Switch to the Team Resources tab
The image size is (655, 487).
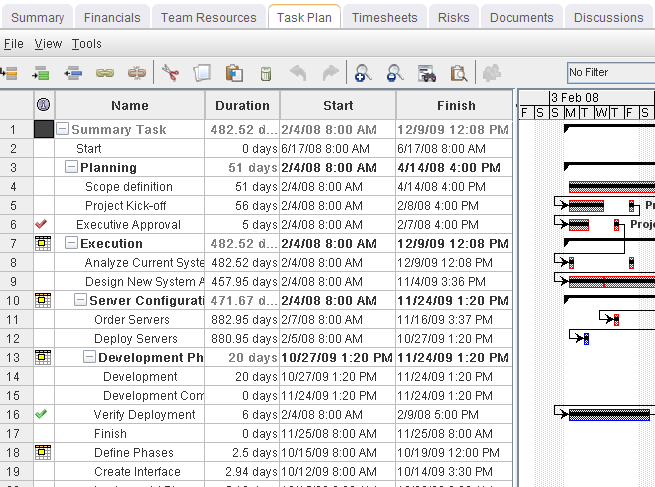[208, 18]
